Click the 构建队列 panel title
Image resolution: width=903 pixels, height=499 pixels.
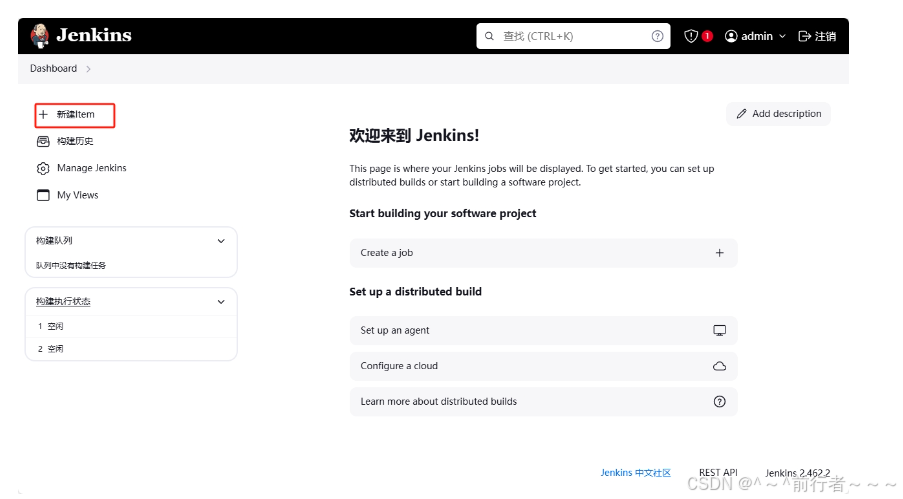(x=54, y=241)
